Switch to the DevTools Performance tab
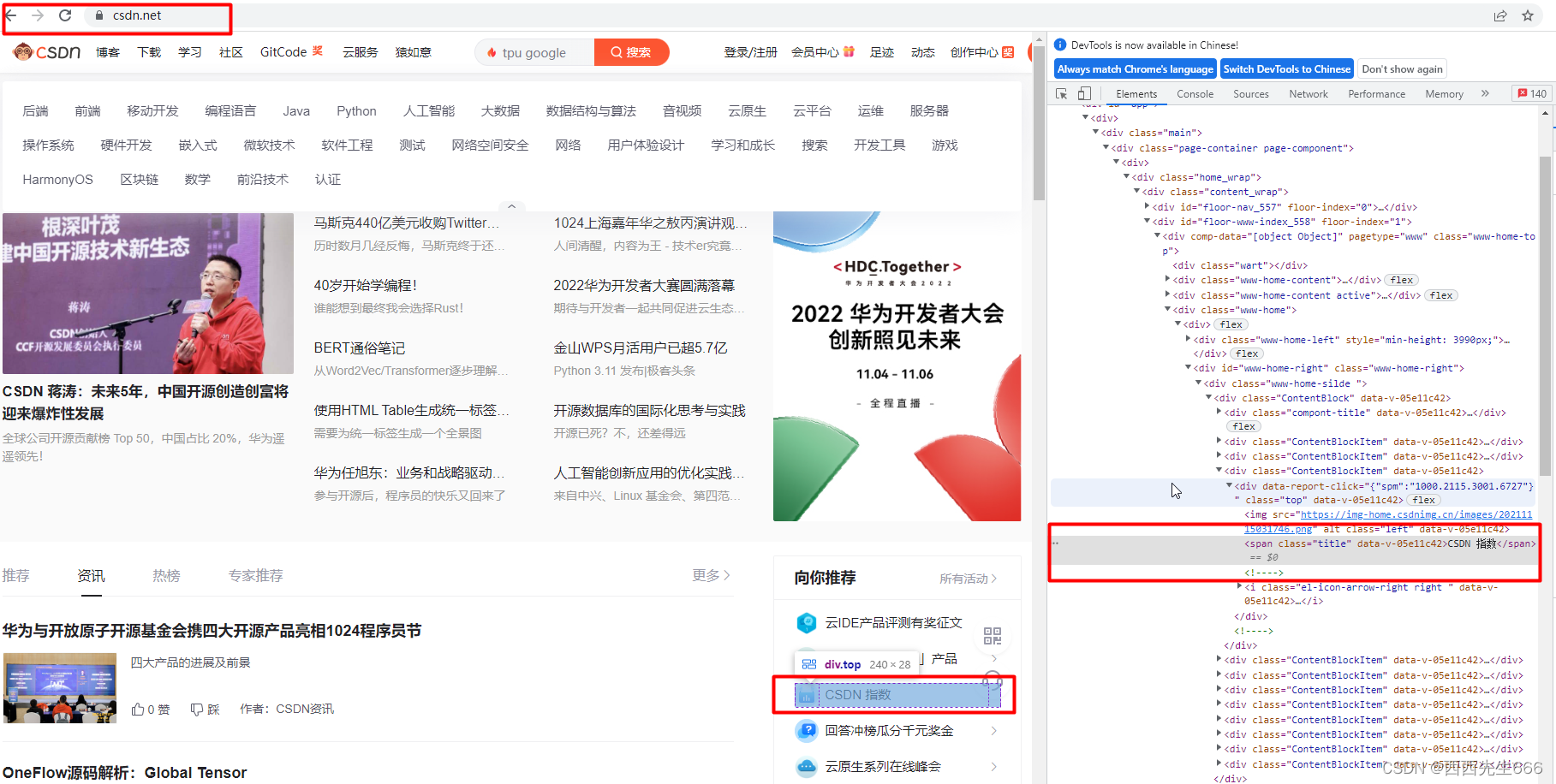This screenshot has width=1556, height=784. 1376,94
